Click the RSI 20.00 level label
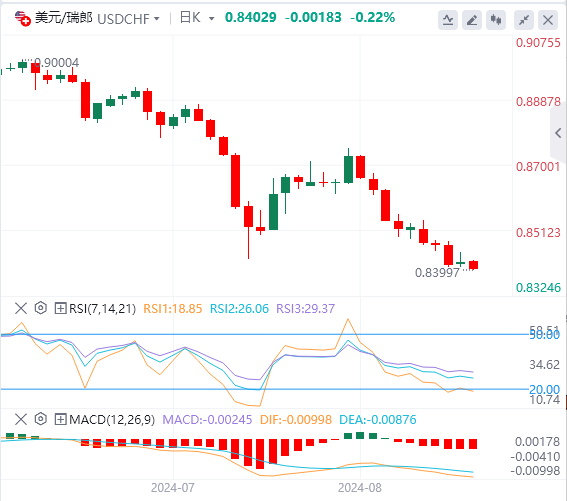The width and height of the screenshot is (567, 501). 545,390
